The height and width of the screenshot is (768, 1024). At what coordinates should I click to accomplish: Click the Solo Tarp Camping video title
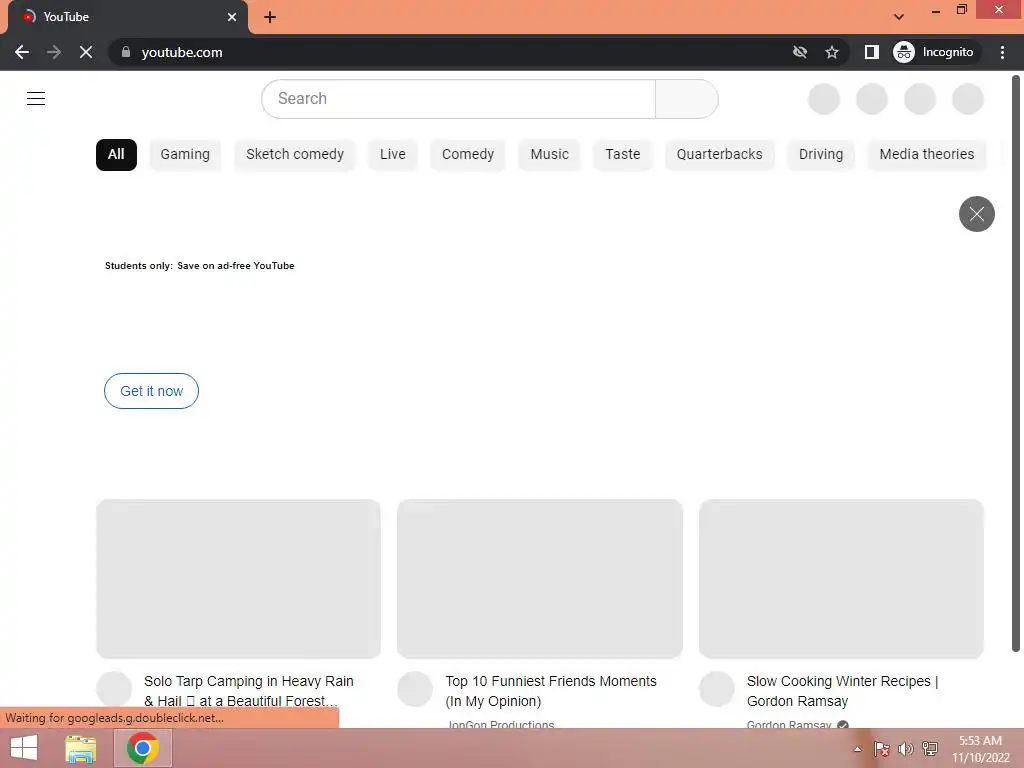(x=249, y=691)
